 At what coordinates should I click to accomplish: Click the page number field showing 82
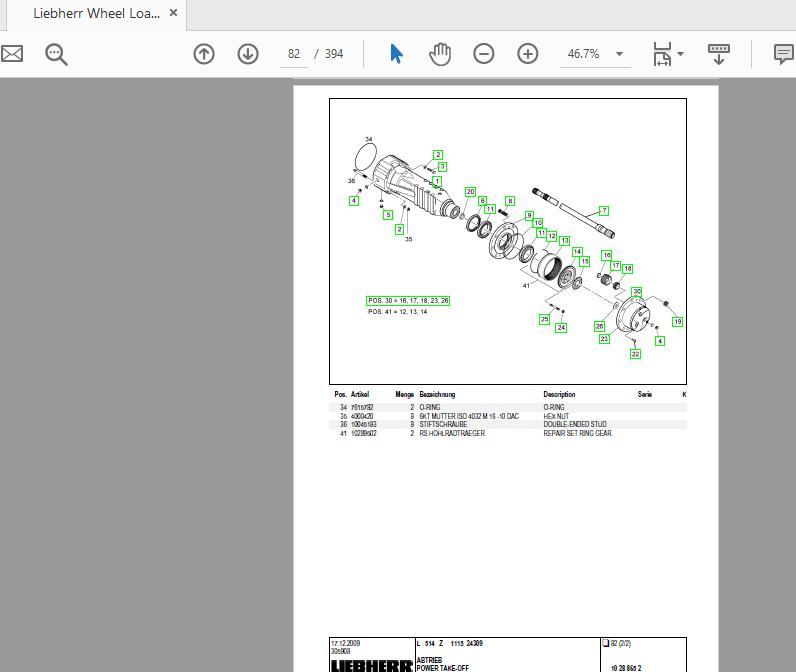(294, 54)
